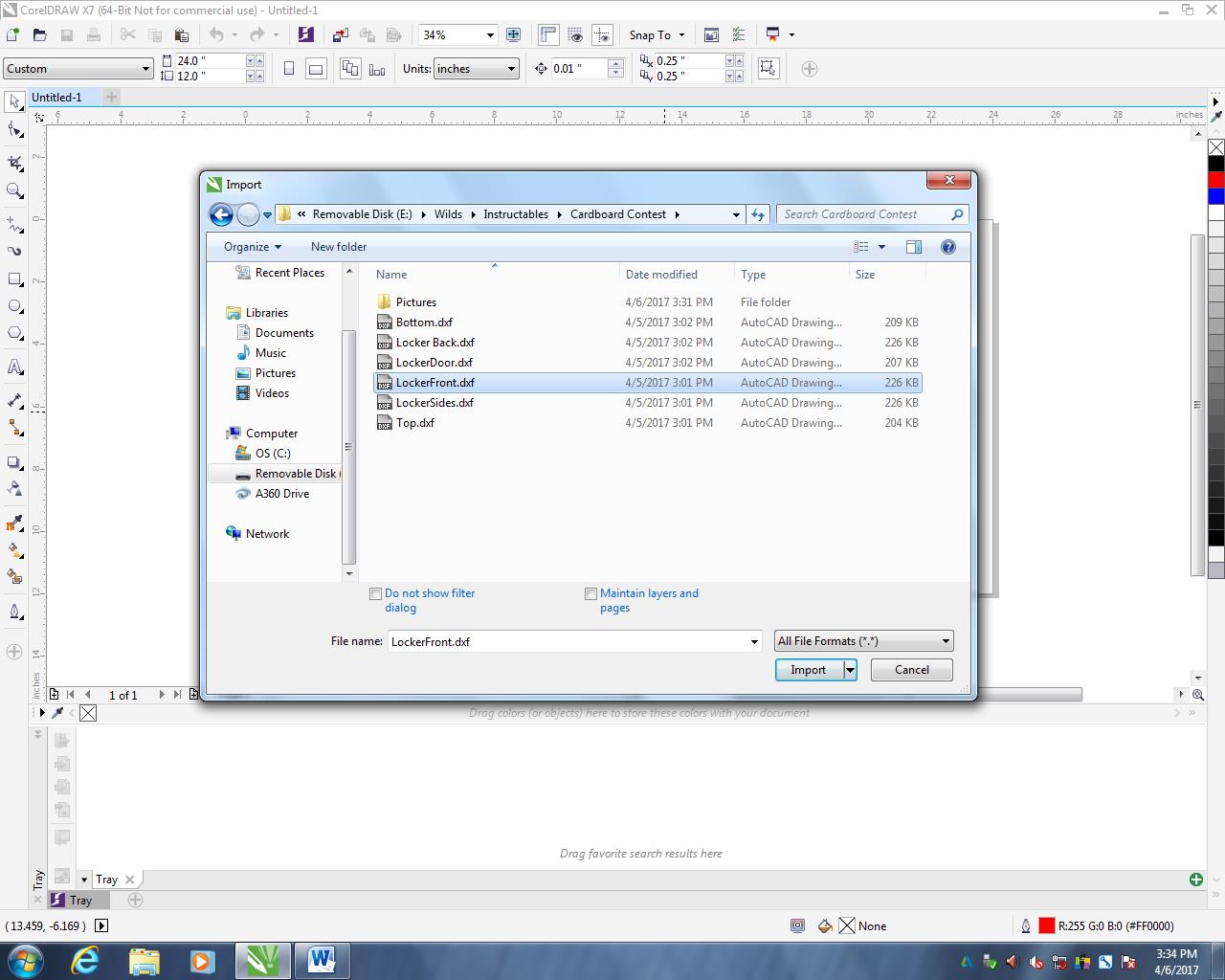The width and height of the screenshot is (1225, 980).
Task: Open All File Formats filter dropdown
Action: (946, 641)
